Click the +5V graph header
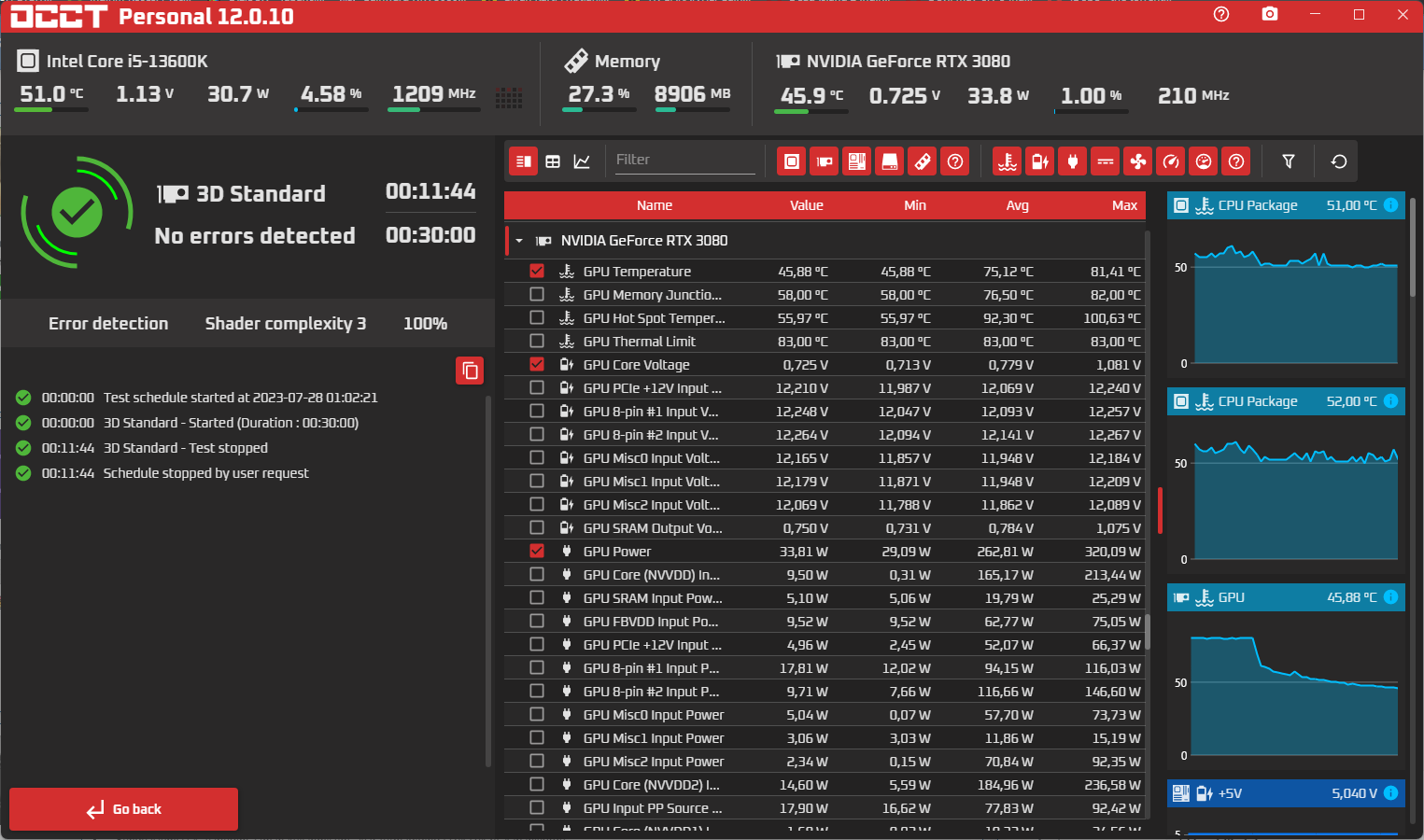Image resolution: width=1424 pixels, height=840 pixels. point(1286,793)
